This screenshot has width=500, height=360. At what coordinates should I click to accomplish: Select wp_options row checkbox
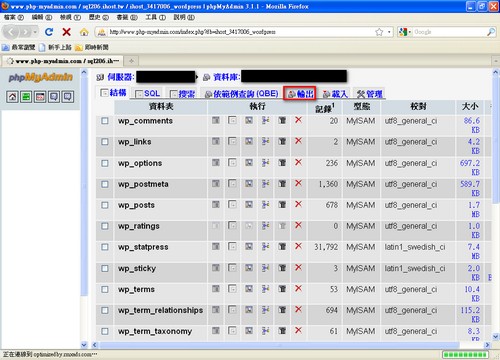click(x=105, y=163)
